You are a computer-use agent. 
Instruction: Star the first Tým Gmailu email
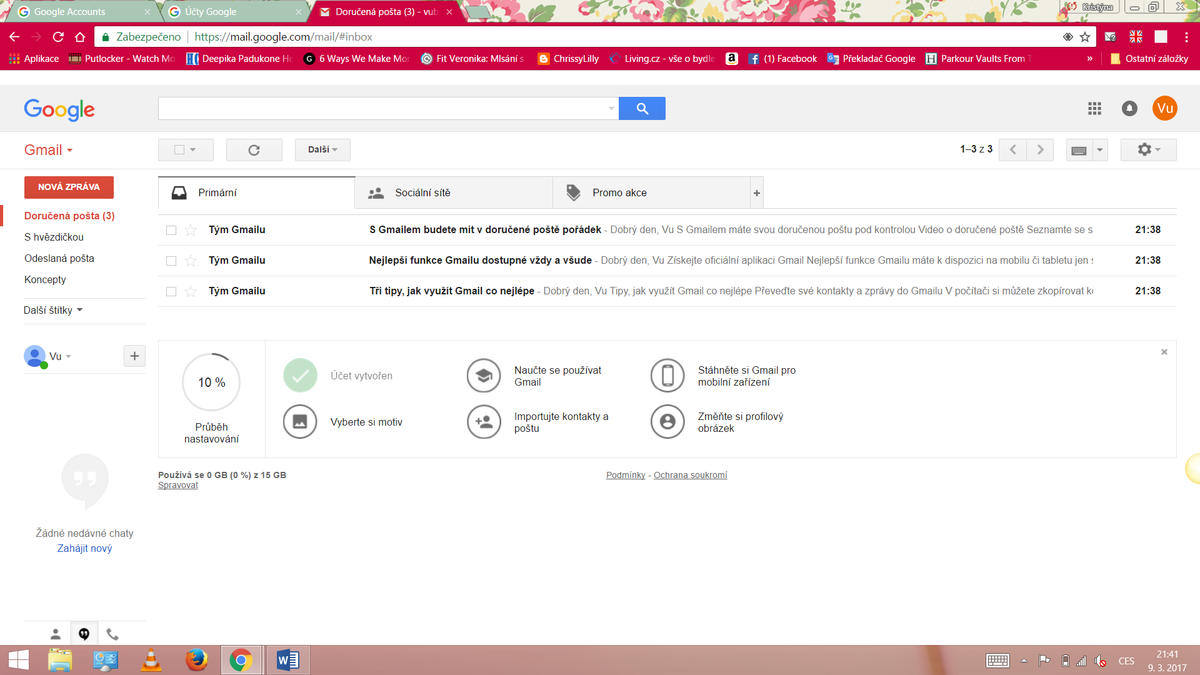coord(191,230)
